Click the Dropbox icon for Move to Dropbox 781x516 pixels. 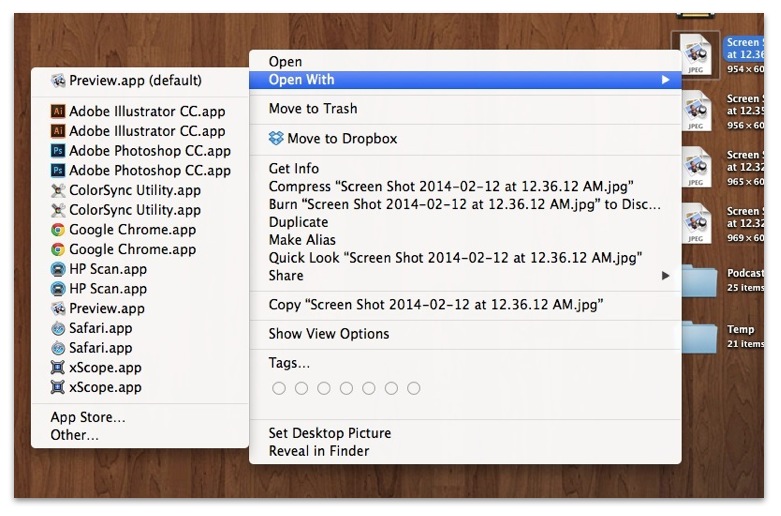tap(276, 138)
